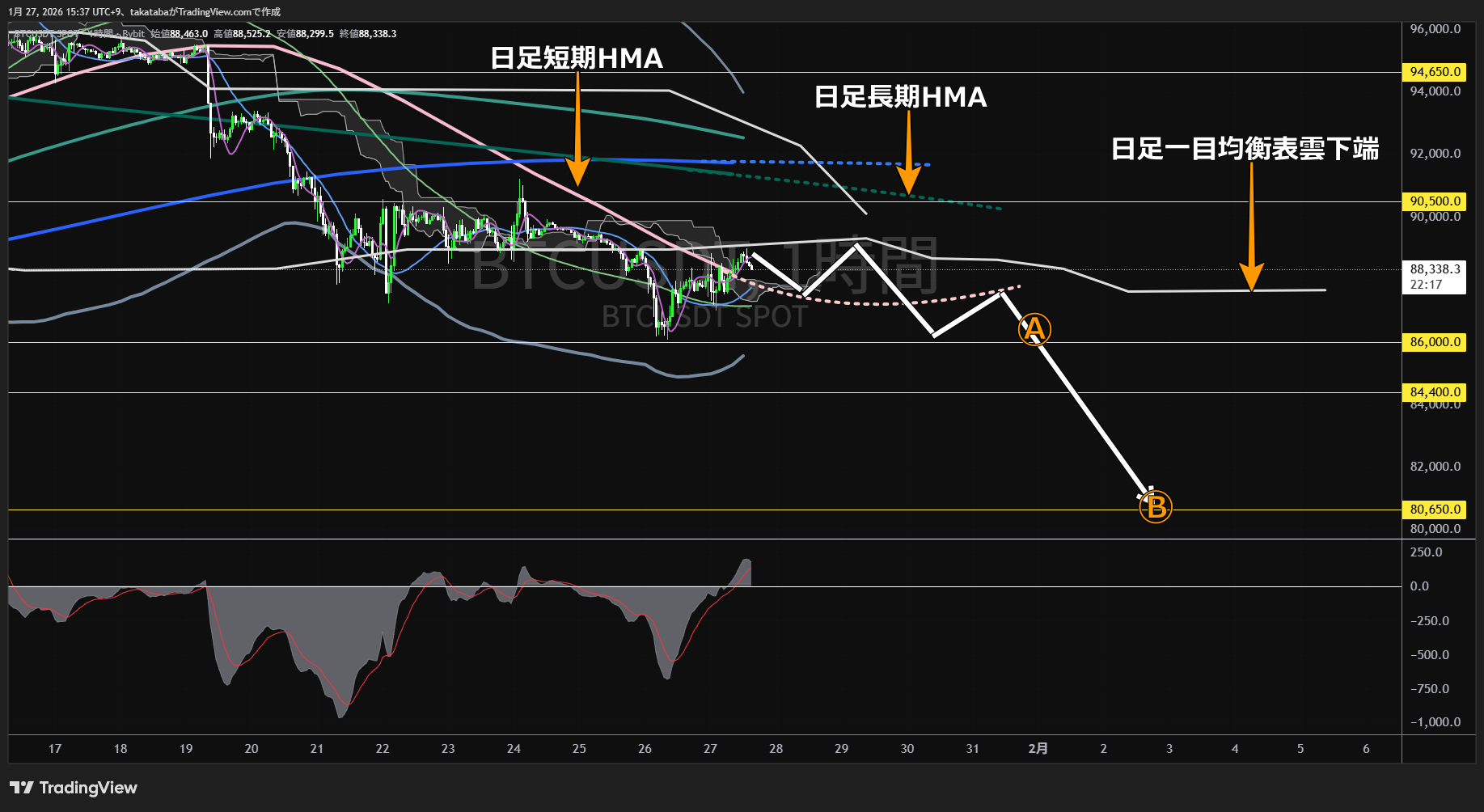Select the 日足長期HMA text annotation
1484x812 pixels.
[x=900, y=97]
